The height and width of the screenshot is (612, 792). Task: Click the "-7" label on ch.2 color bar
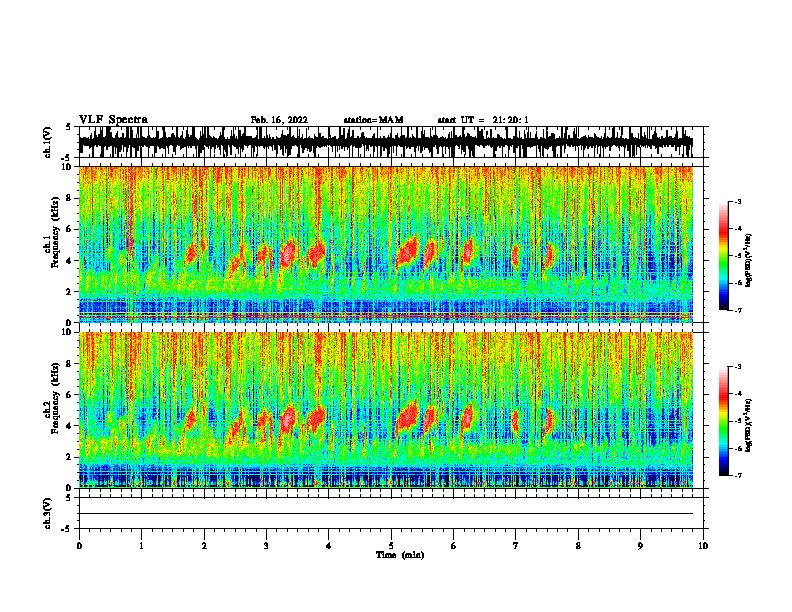pyautogui.click(x=737, y=475)
